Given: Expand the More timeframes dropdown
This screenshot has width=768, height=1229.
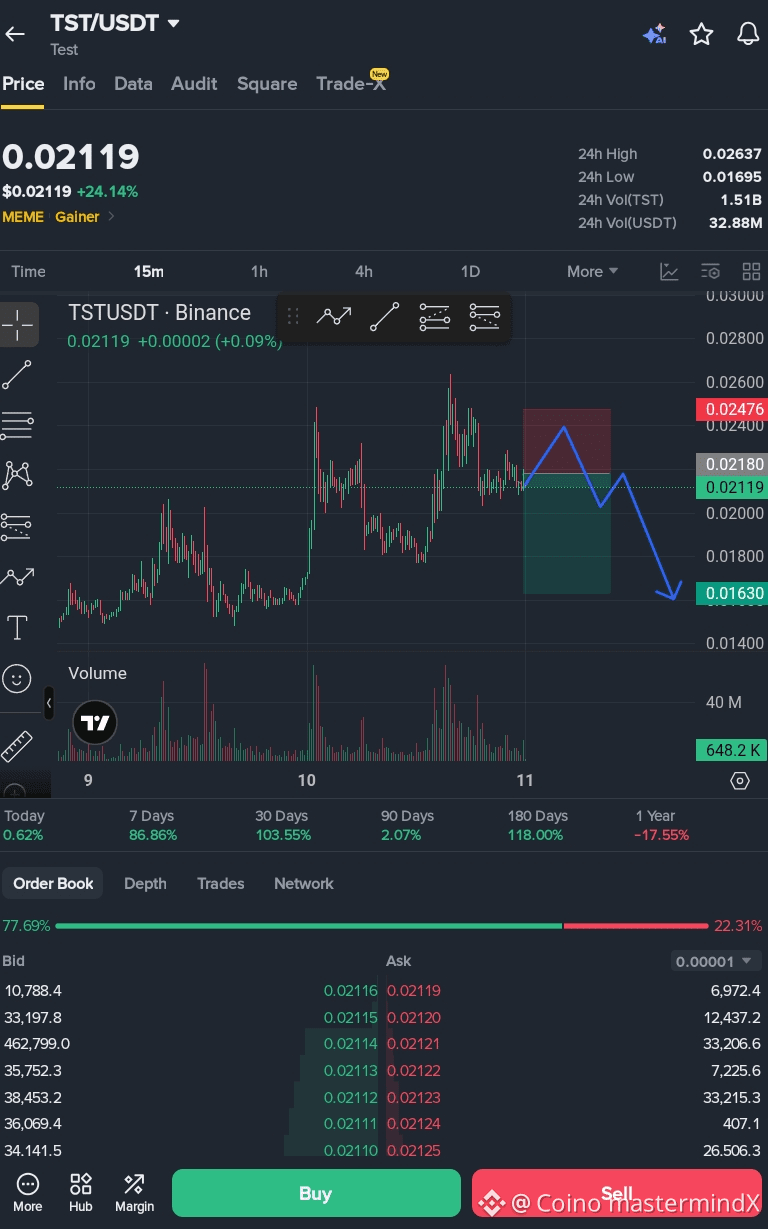Looking at the screenshot, I should pos(592,271).
